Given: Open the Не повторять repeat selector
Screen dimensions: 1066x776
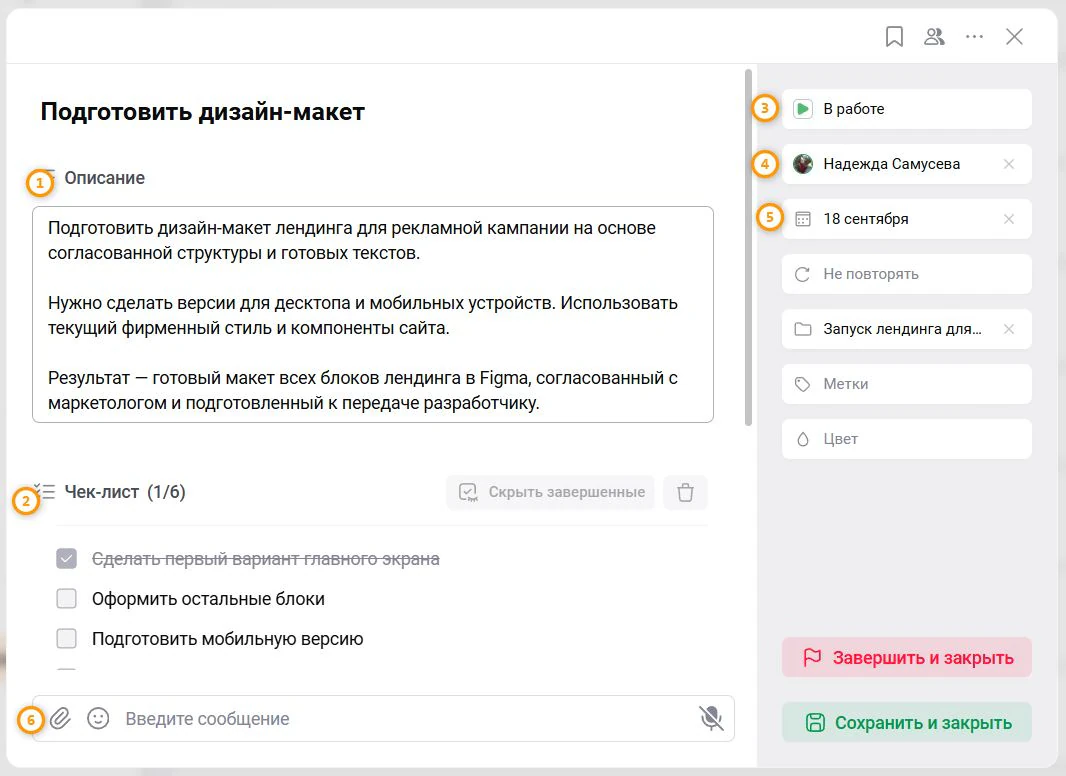Looking at the screenshot, I should click(x=906, y=274).
